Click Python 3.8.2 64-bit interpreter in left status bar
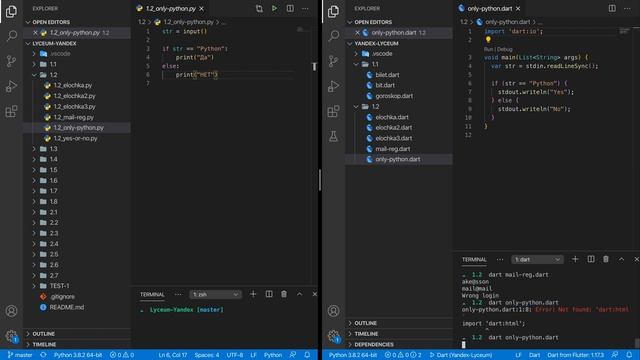640x360 pixels. (x=78, y=355)
